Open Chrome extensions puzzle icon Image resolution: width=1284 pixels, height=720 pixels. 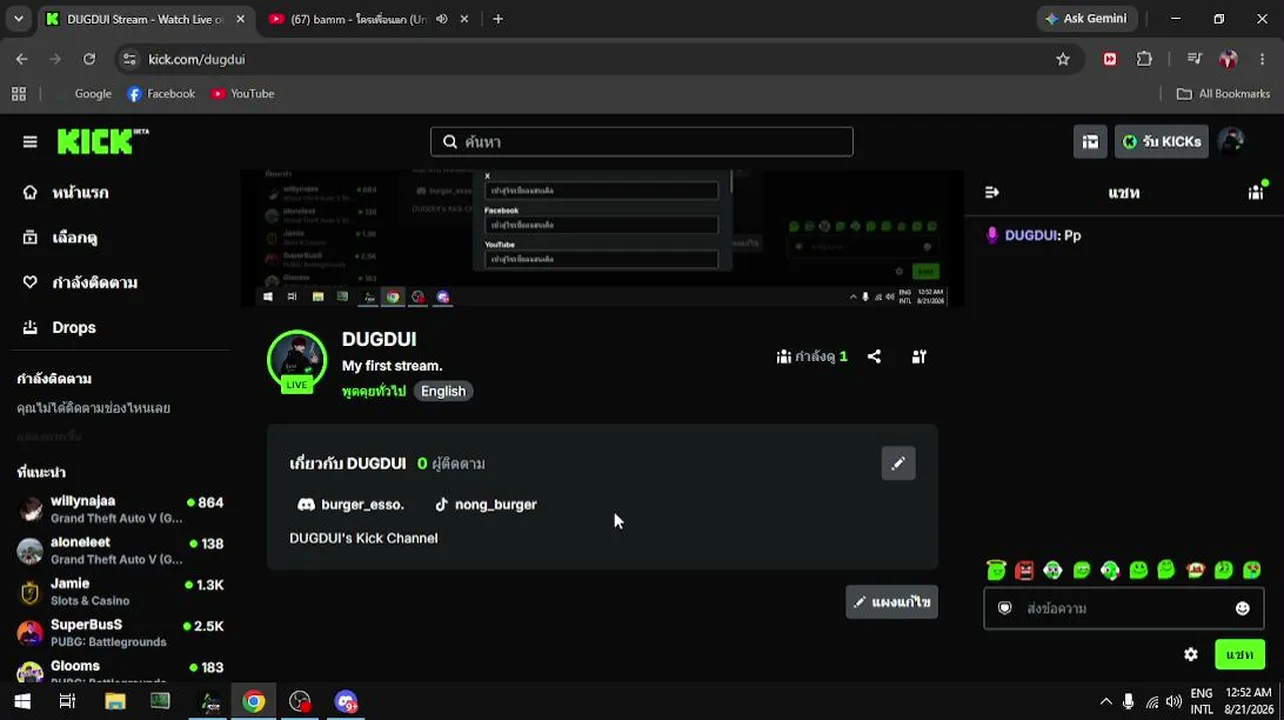point(1145,59)
